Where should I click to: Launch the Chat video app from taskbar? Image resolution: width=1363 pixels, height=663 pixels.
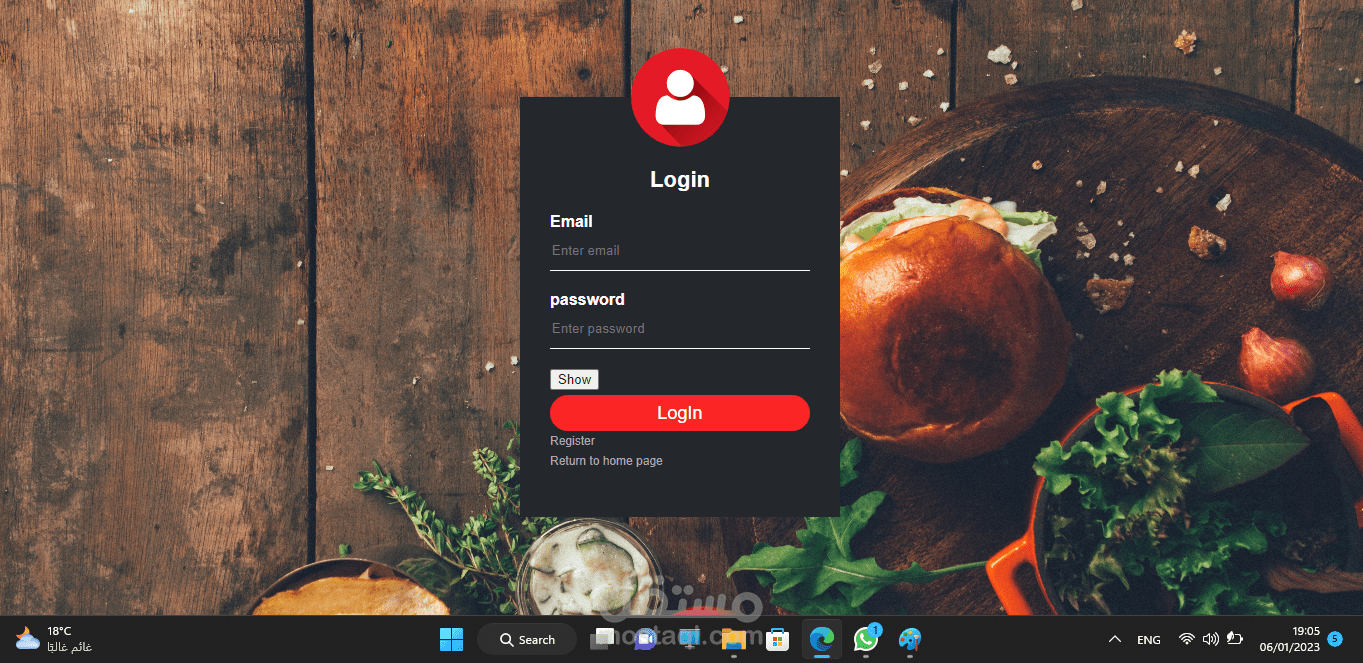[x=645, y=639]
